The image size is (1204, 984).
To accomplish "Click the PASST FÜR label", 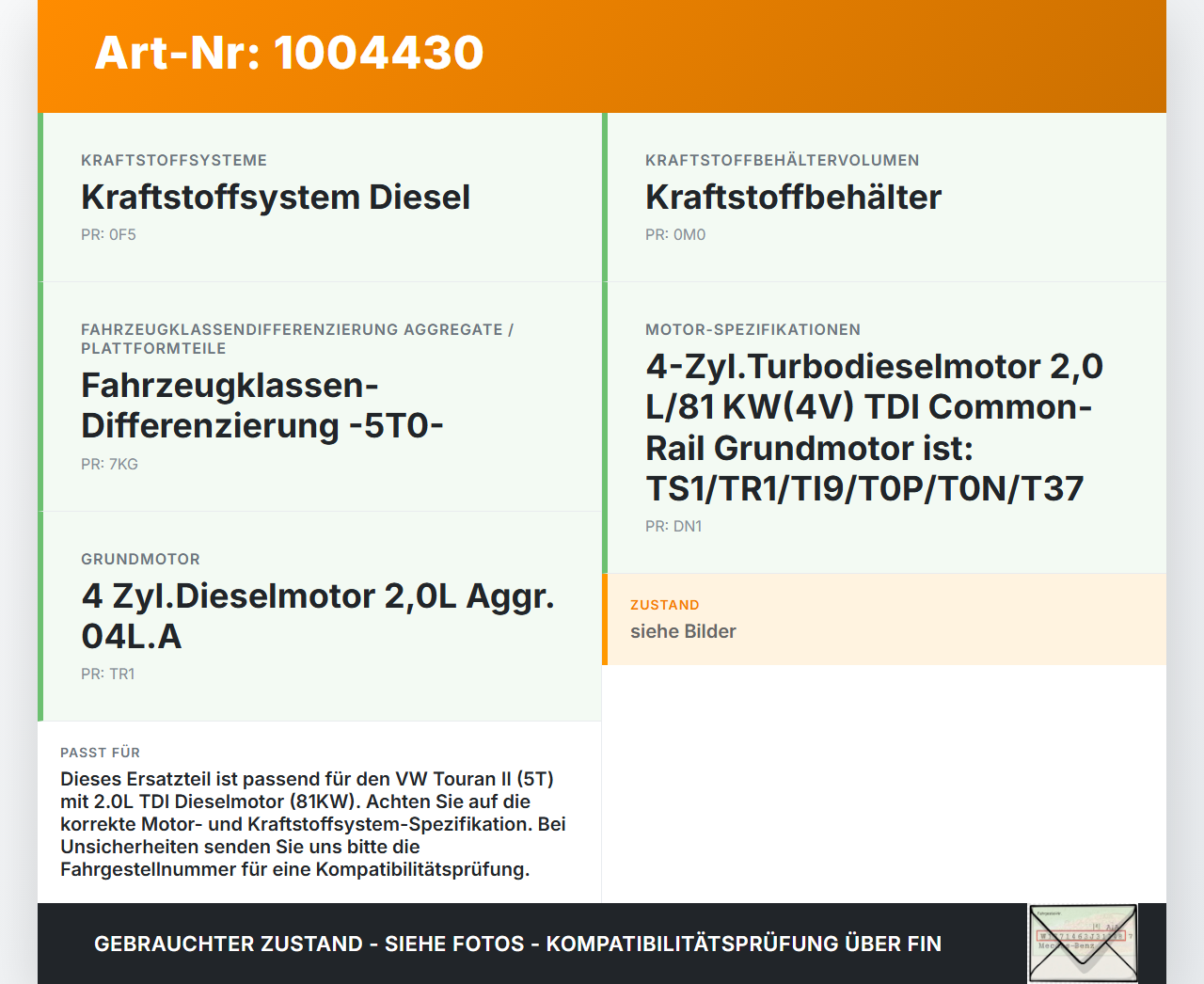I will [x=101, y=754].
